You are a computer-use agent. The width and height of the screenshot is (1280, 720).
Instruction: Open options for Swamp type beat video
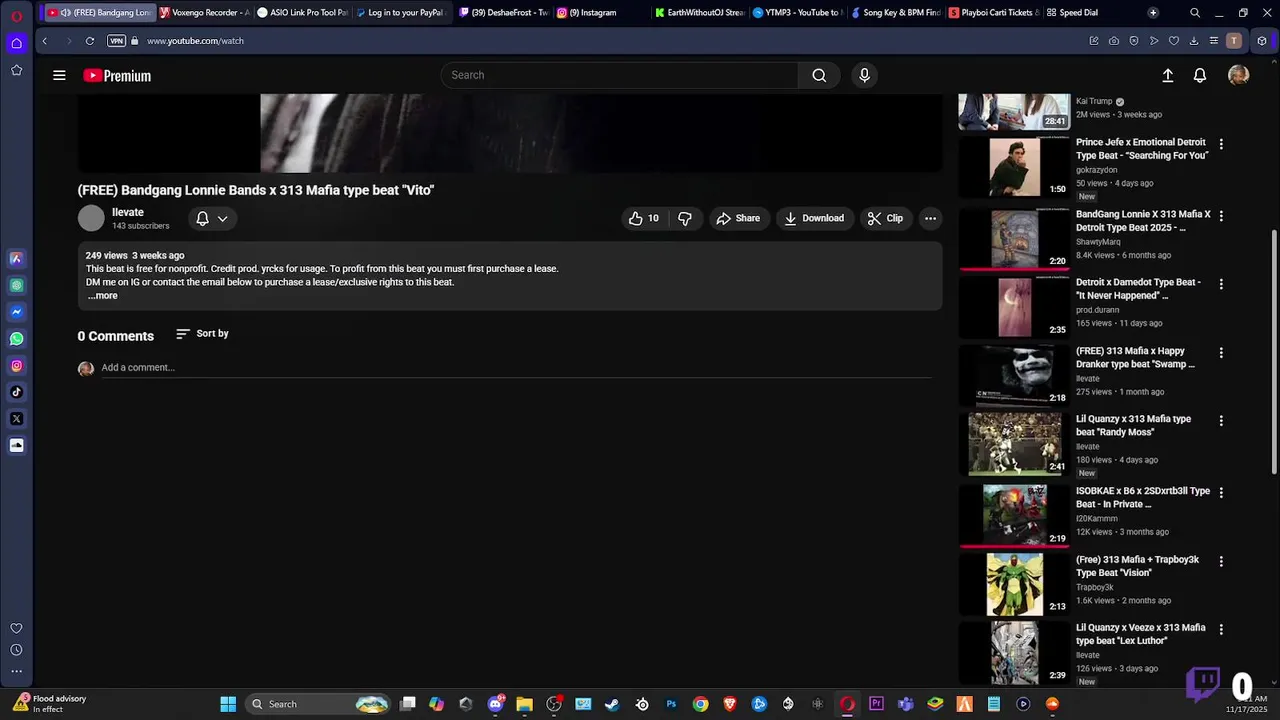pos(1221,353)
